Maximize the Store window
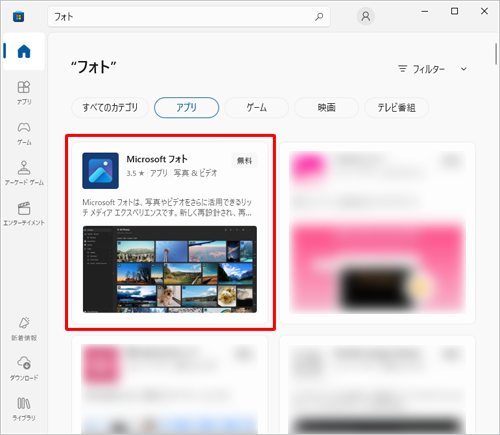The height and width of the screenshot is (435, 500). (454, 11)
